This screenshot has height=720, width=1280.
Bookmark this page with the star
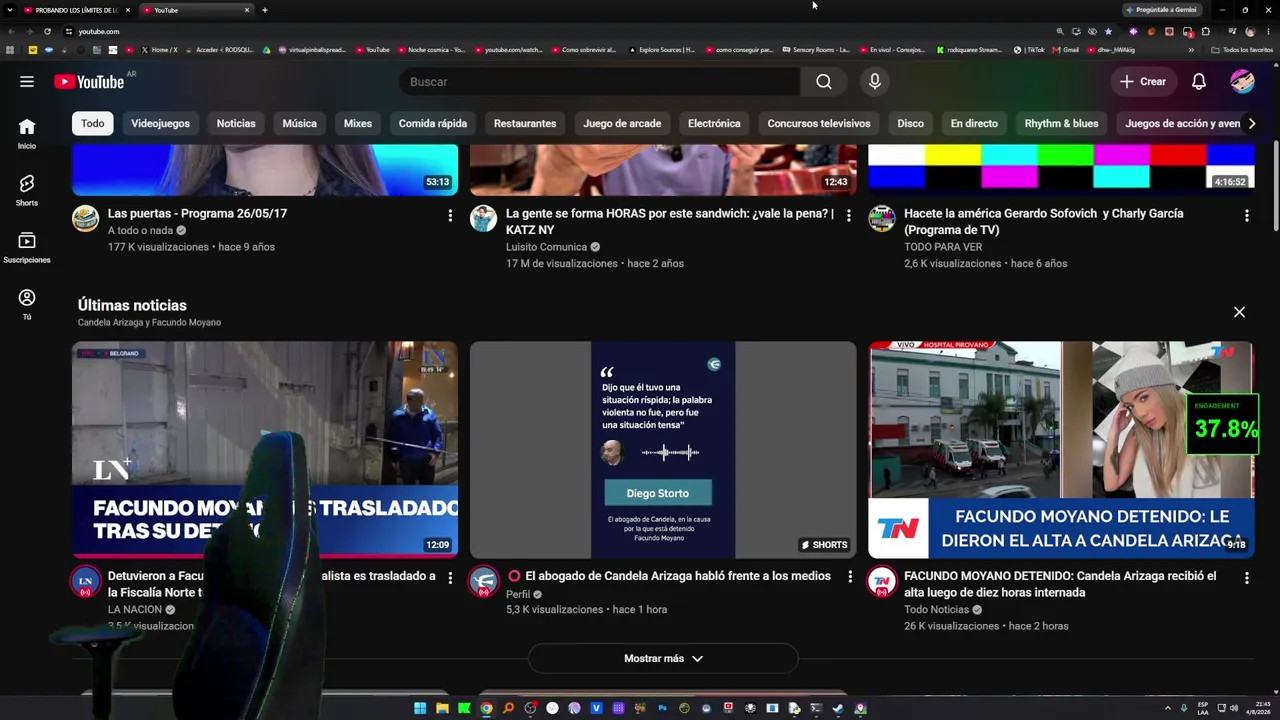[1108, 31]
